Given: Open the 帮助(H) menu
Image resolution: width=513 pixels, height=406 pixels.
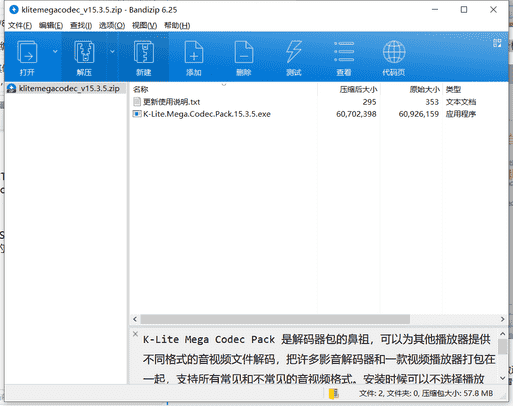Looking at the screenshot, I should [x=177, y=26].
